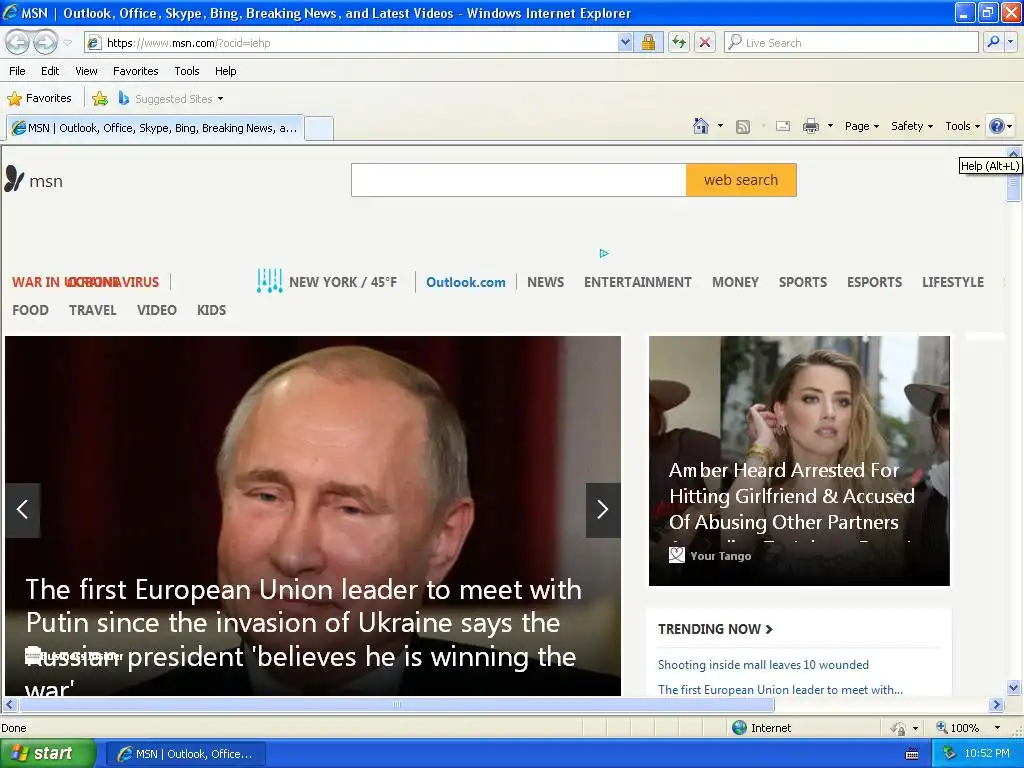Open the File menu
Screen dimensions: 1024x768
click(x=18, y=71)
